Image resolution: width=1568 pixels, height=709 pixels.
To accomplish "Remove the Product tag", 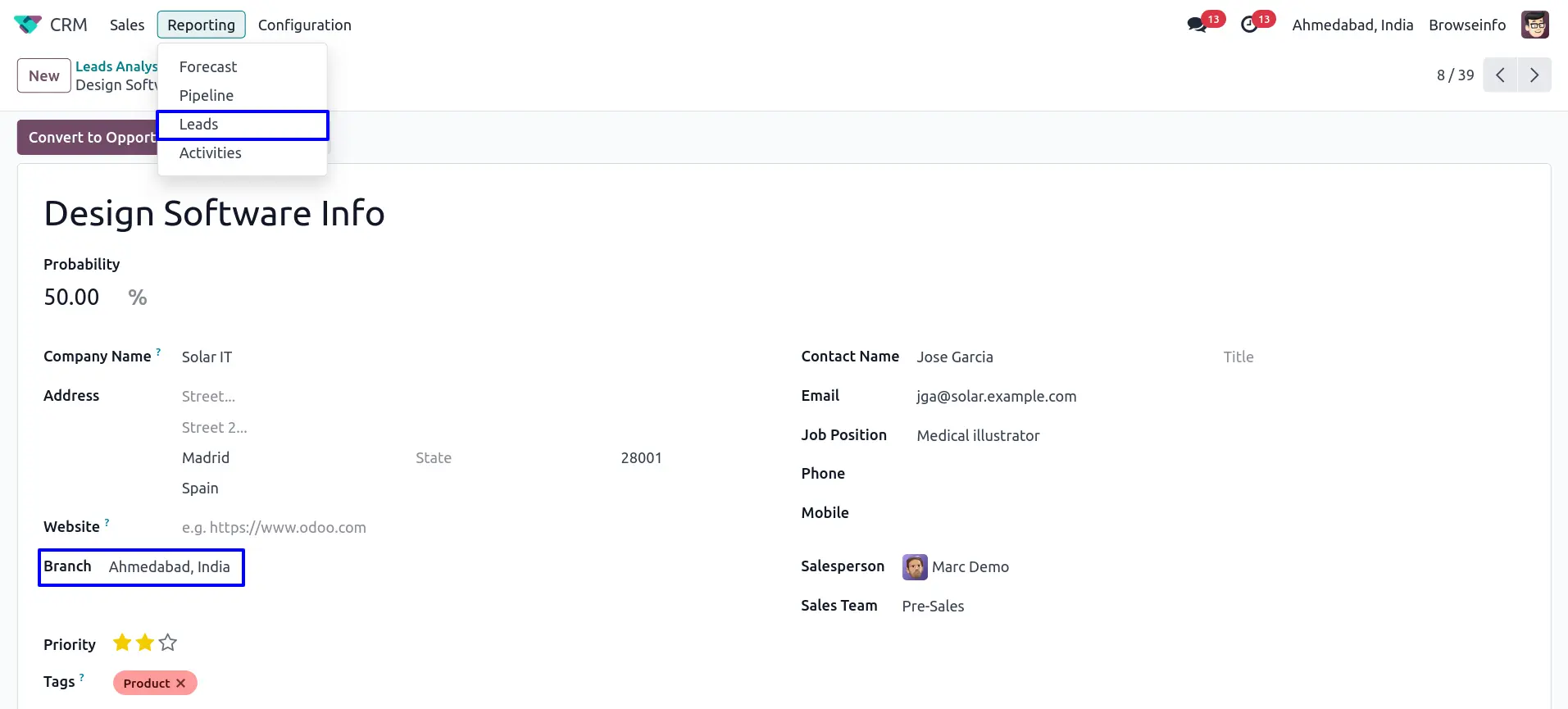I will [181, 684].
